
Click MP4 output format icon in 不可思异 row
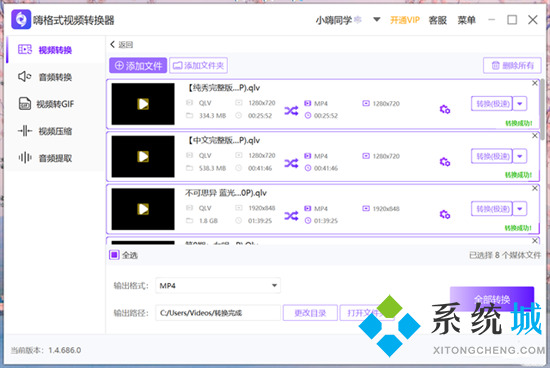click(308, 208)
